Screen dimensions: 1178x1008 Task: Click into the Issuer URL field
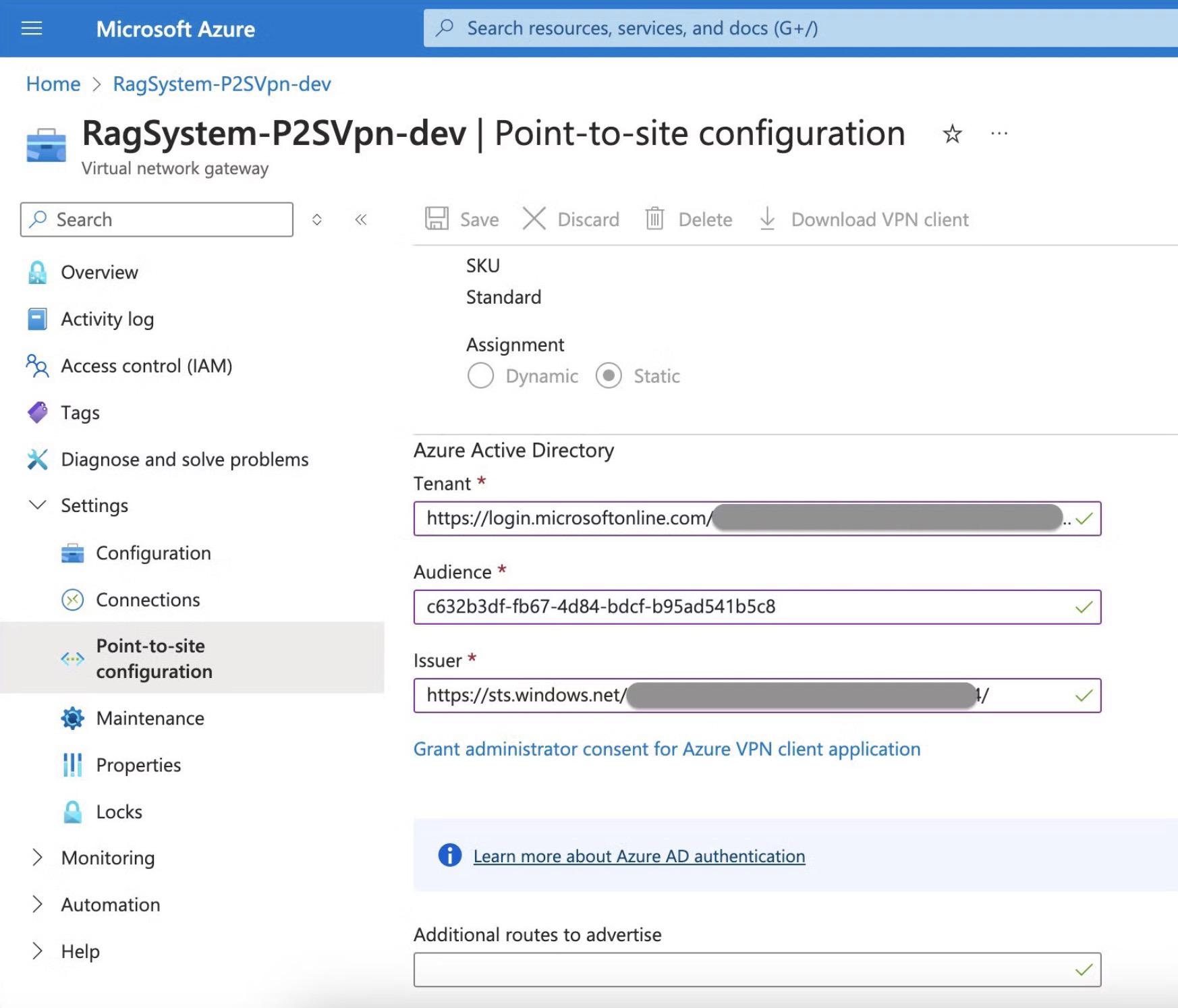[757, 695]
